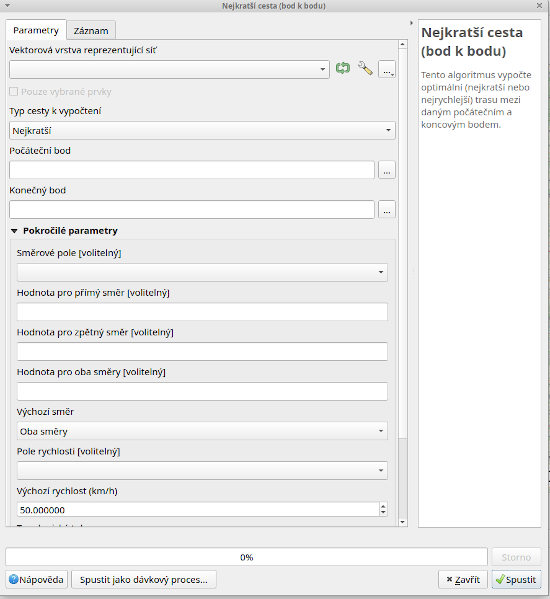This screenshot has width=550, height=599.
Task: Pick start point with Počáteční bod button
Action: (387, 170)
